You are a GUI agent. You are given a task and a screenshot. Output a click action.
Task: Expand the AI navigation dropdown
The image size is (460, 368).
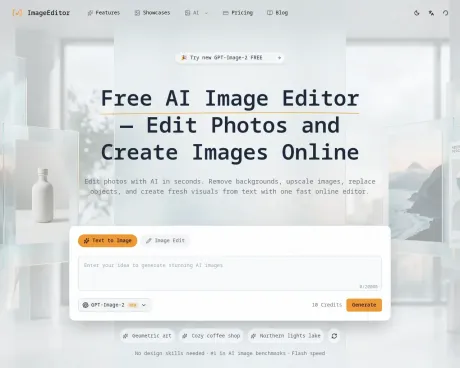pos(196,13)
